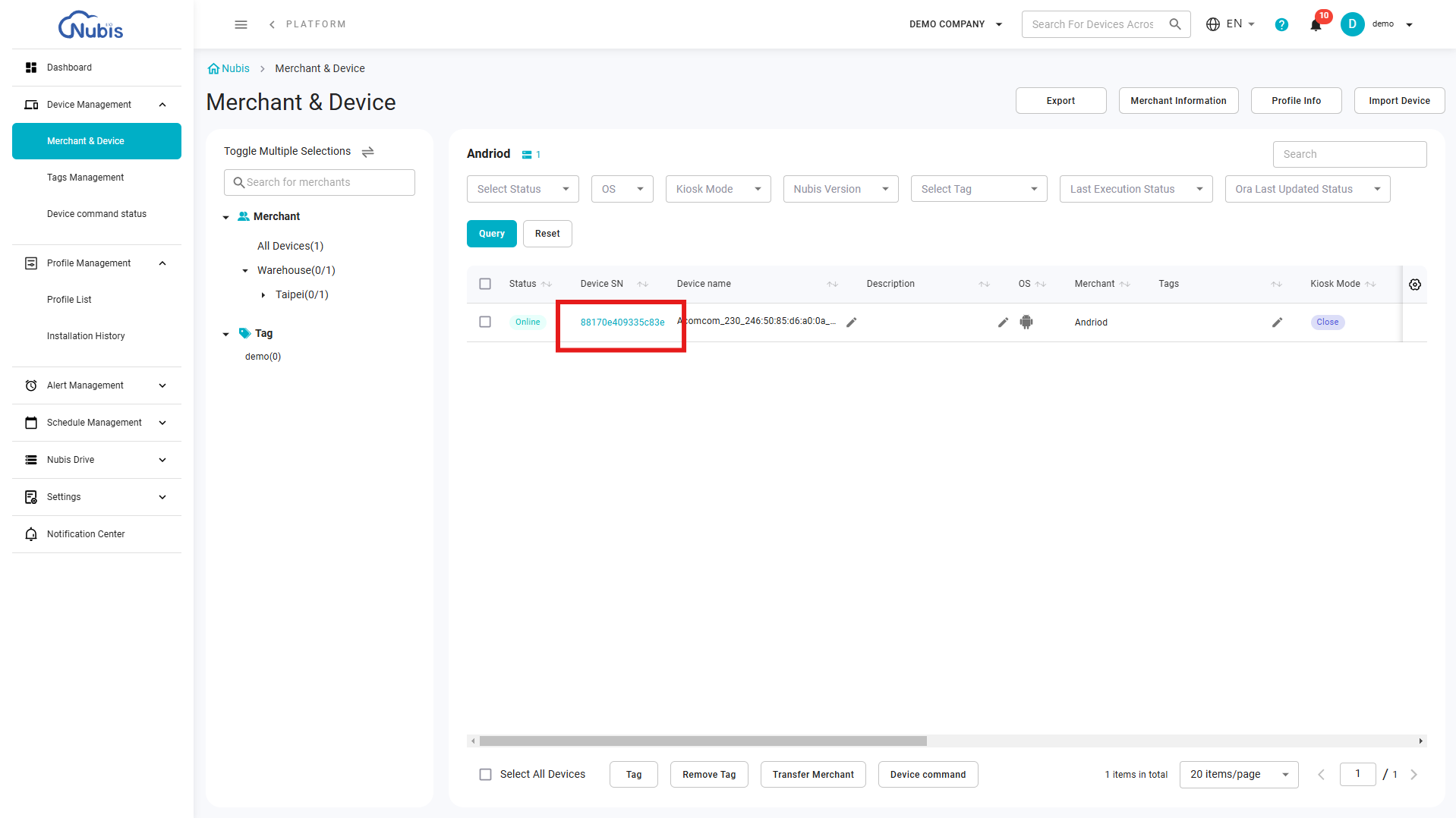Edit device name pencil icon
The image size is (1456, 818).
852,322
